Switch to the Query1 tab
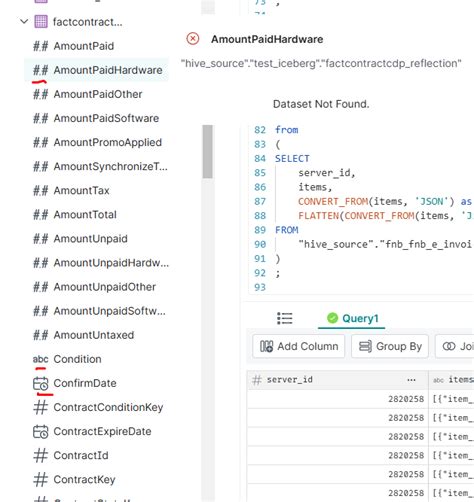 tap(352, 319)
